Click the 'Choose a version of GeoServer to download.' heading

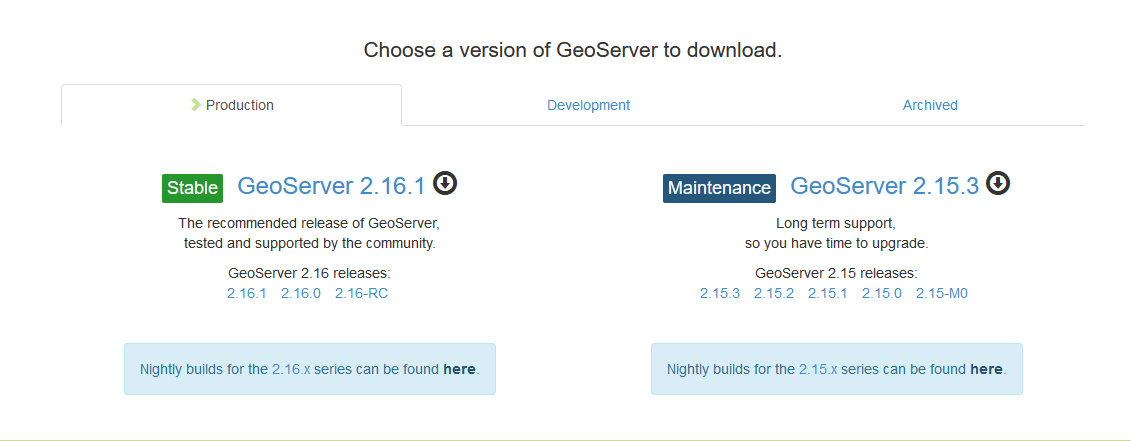[573, 51]
